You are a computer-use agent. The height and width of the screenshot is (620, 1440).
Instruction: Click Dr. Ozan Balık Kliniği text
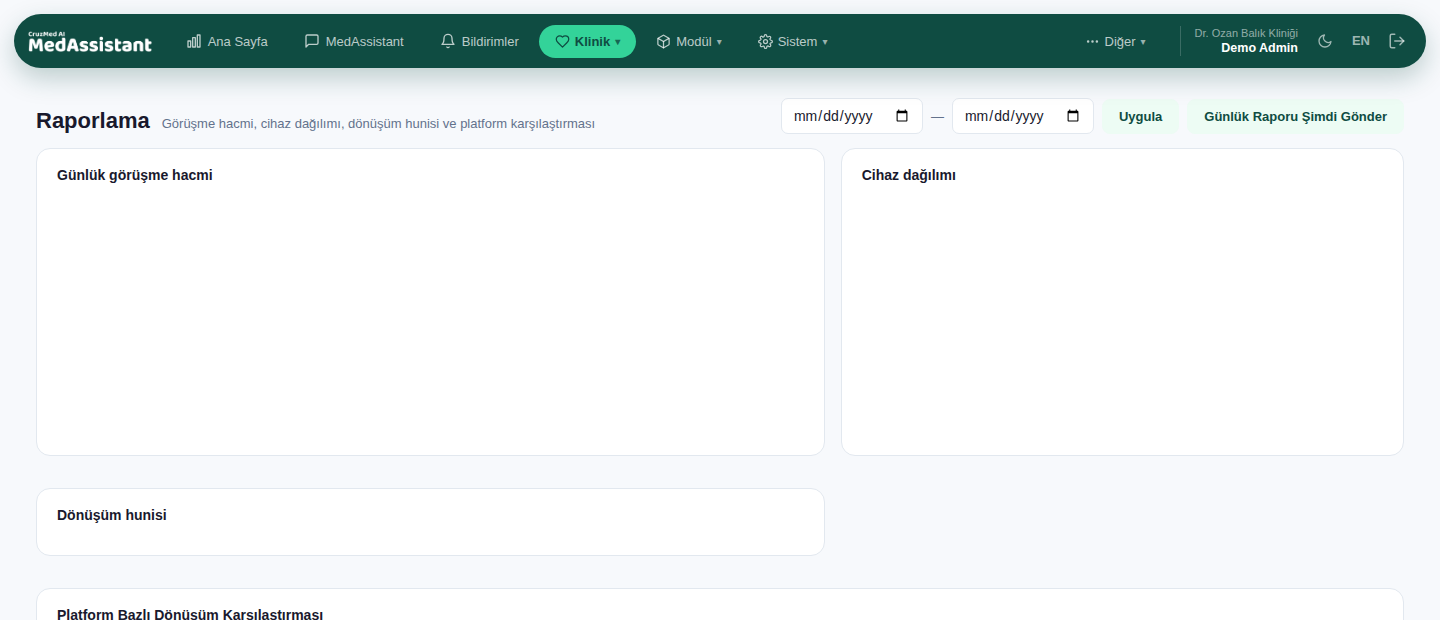pyautogui.click(x=1246, y=33)
